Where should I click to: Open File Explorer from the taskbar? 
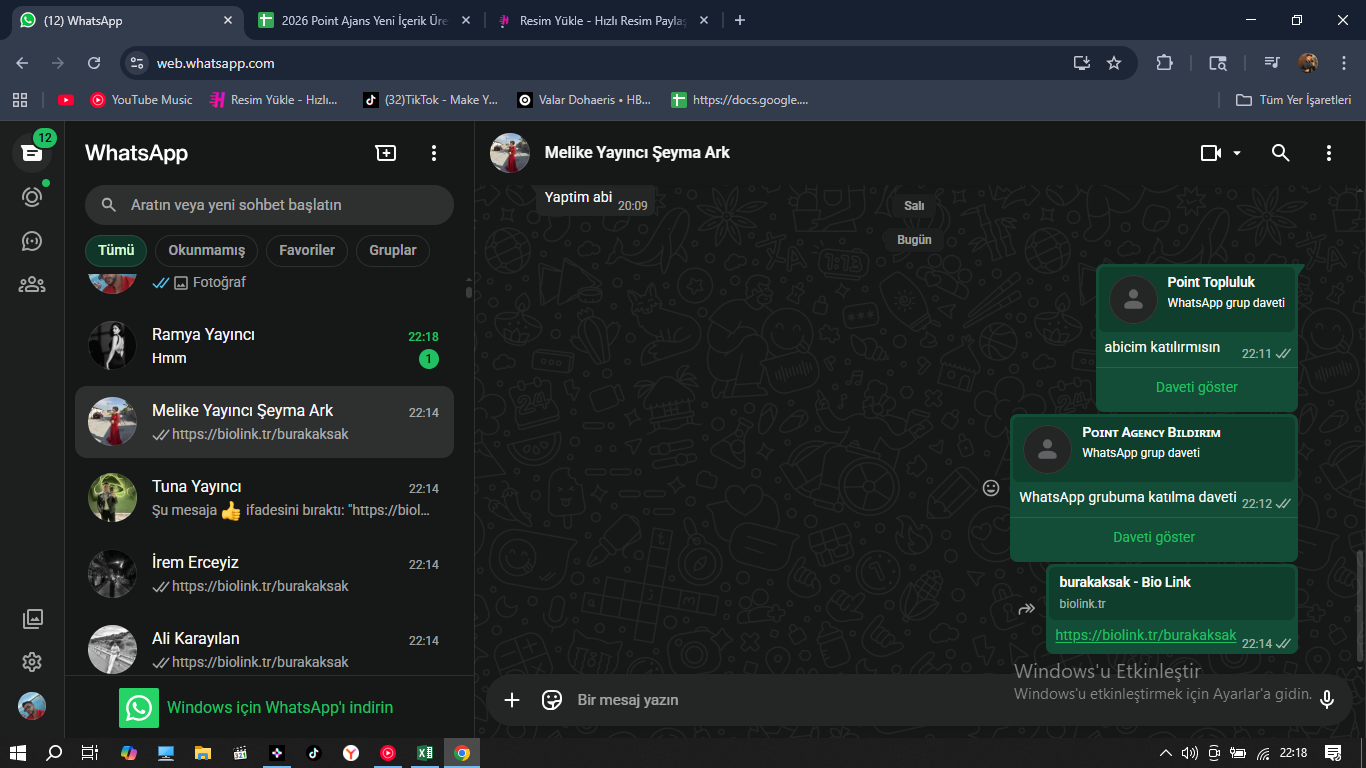(x=203, y=753)
